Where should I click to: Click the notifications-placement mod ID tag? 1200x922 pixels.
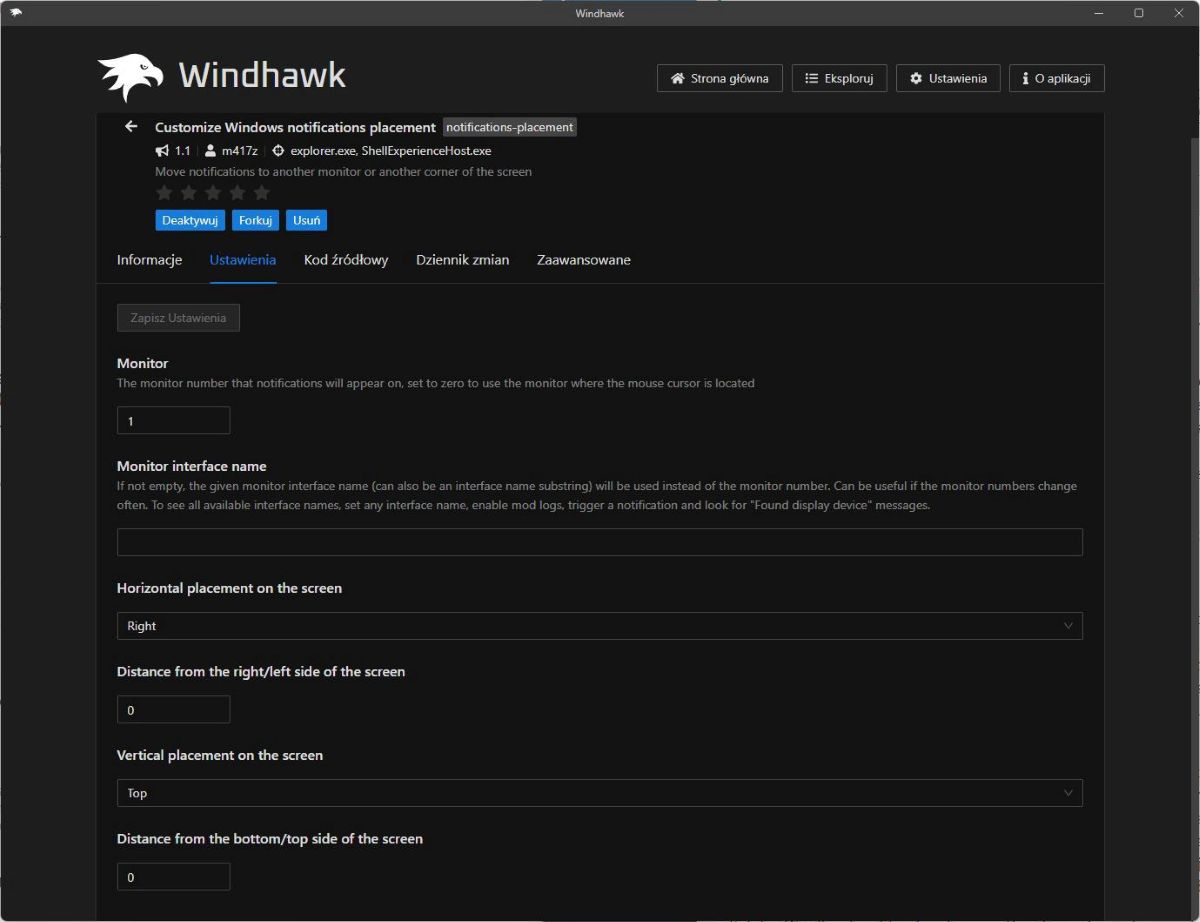[510, 127]
